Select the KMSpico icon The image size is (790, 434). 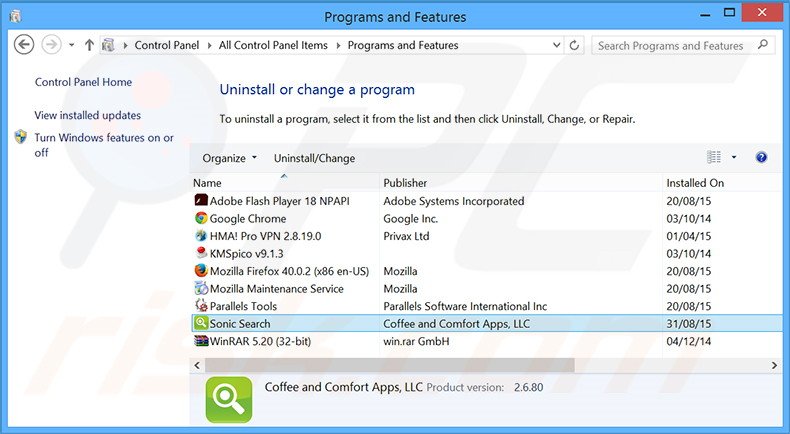tap(201, 253)
